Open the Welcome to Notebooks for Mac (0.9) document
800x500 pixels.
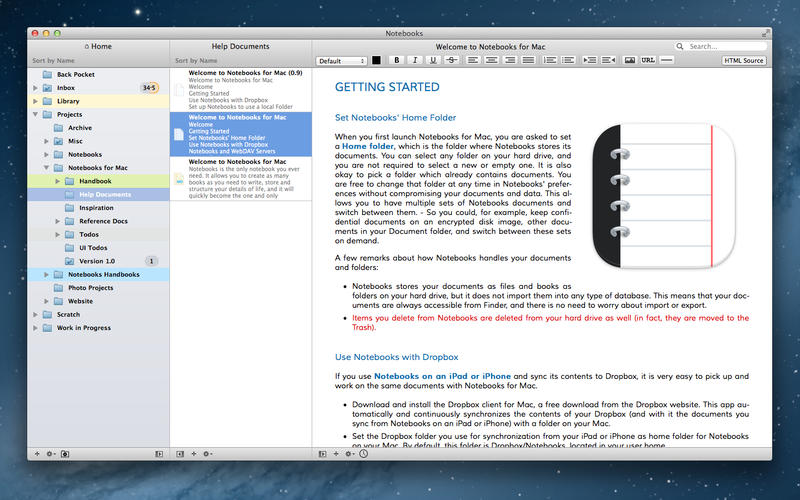click(241, 90)
